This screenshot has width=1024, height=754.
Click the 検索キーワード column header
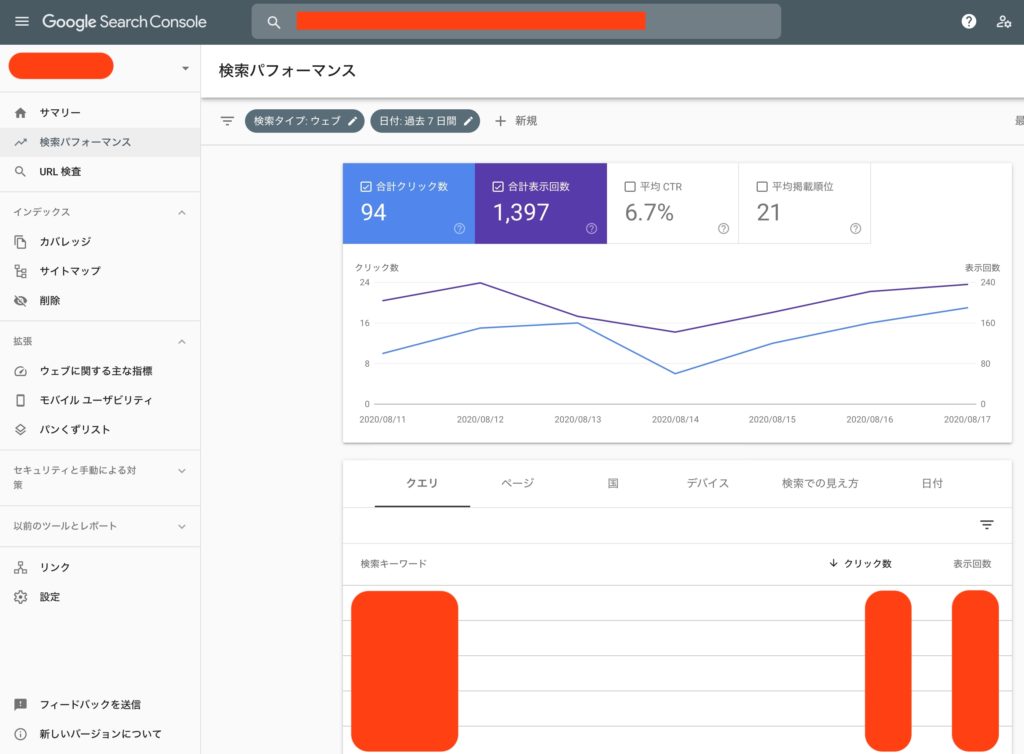(x=394, y=563)
